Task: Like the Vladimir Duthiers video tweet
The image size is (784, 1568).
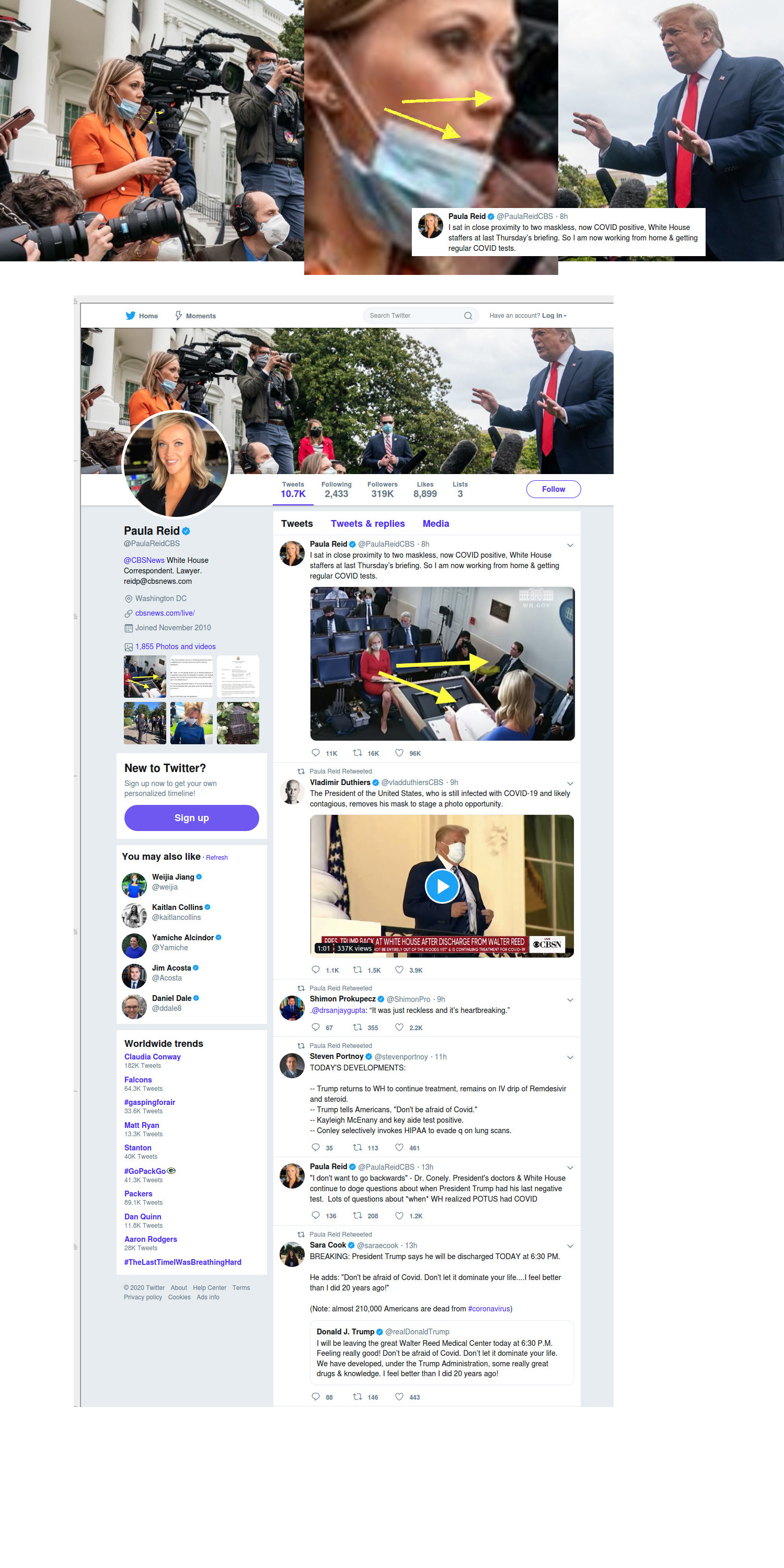Action: (399, 969)
